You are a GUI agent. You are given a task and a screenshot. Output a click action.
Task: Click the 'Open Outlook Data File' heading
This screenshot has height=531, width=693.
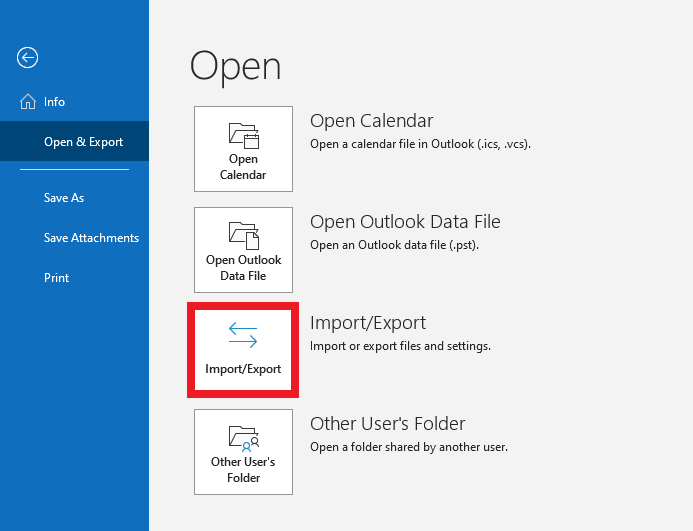[405, 222]
